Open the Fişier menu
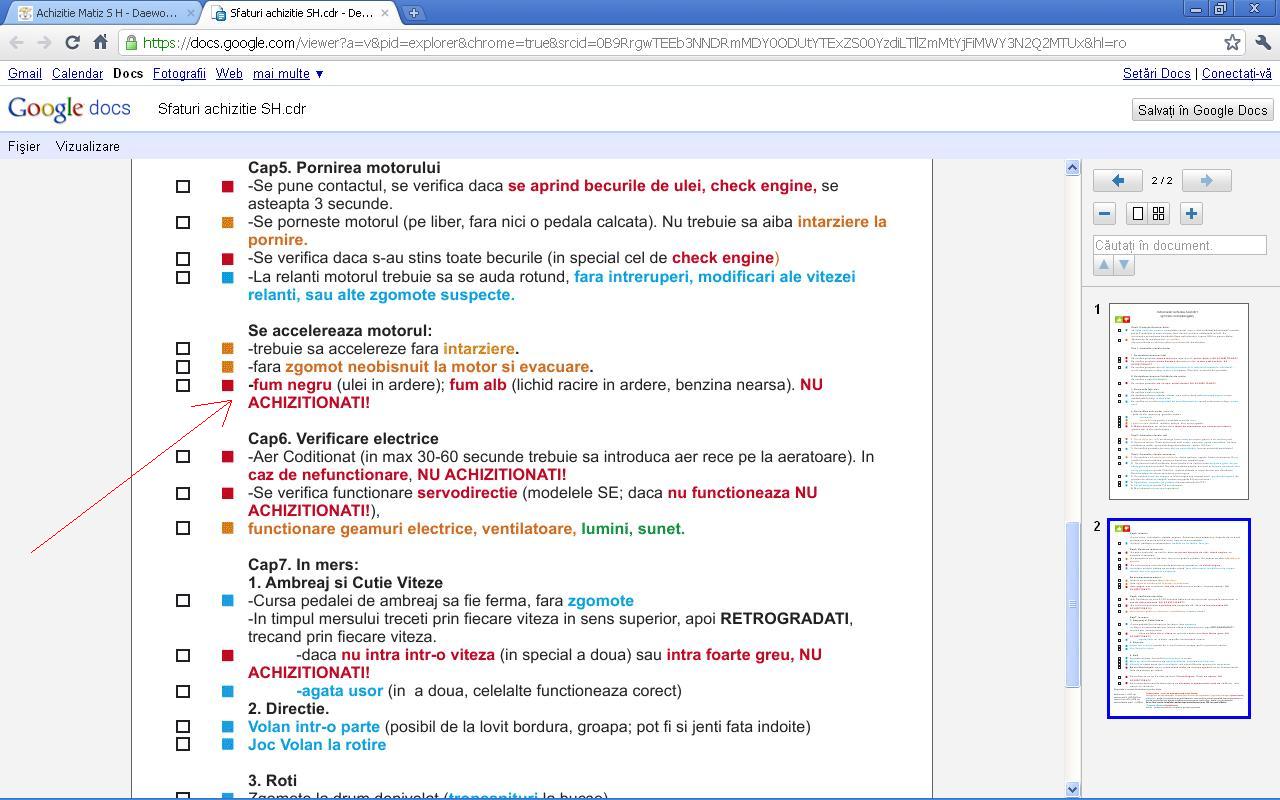The height and width of the screenshot is (800, 1280). [24, 146]
